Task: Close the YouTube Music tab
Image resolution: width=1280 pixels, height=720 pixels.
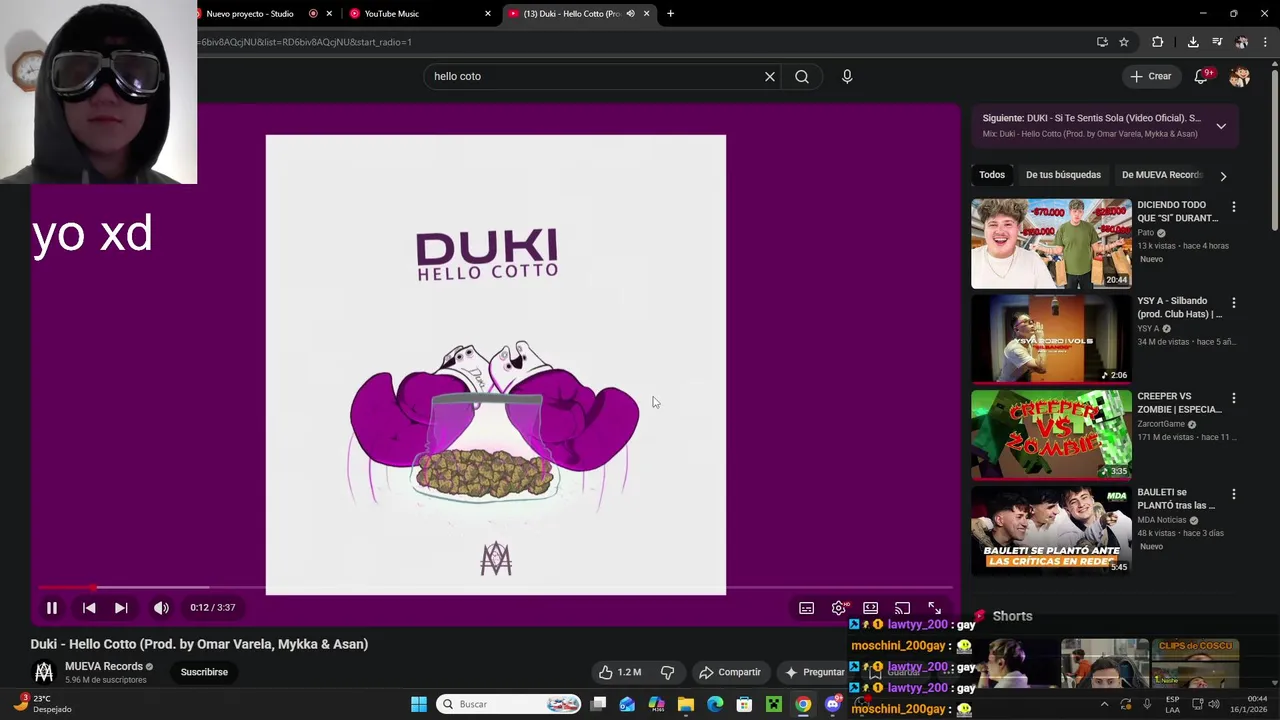Action: click(488, 14)
